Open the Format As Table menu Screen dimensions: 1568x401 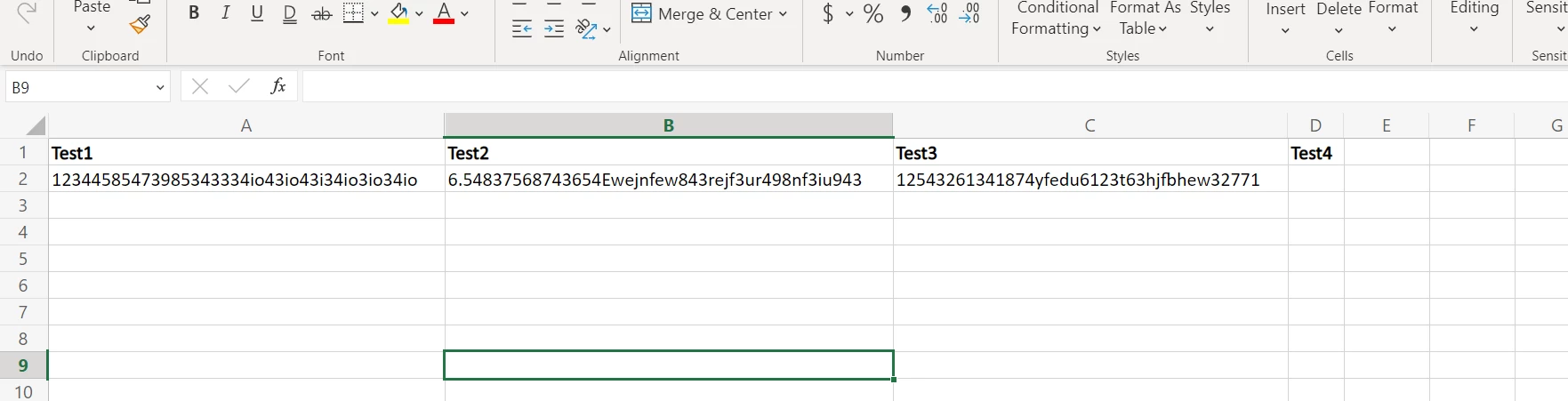1145,18
